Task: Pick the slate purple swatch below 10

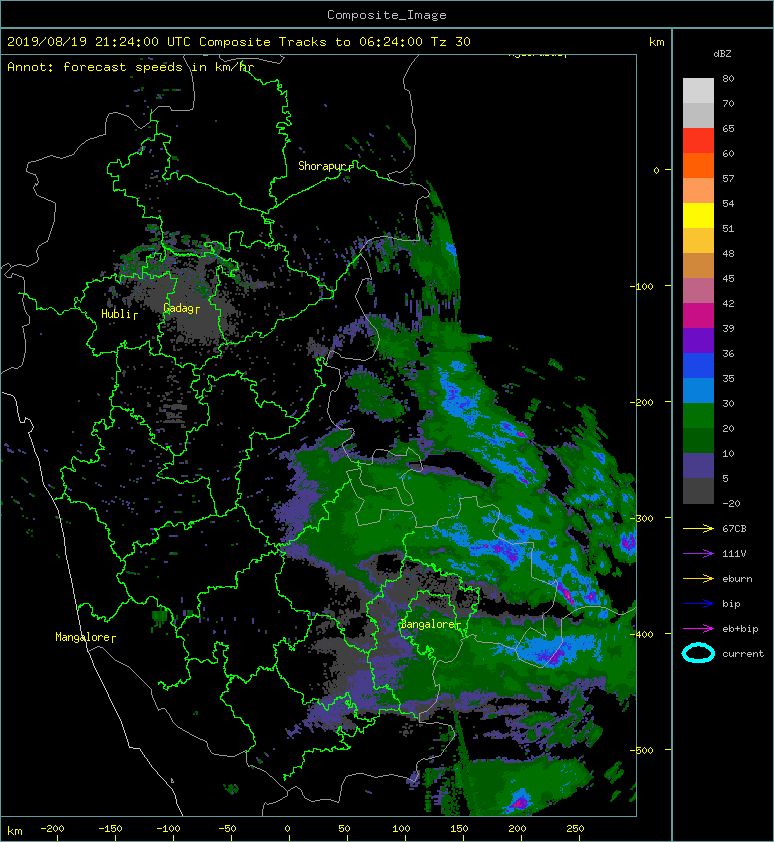Action: coord(698,466)
